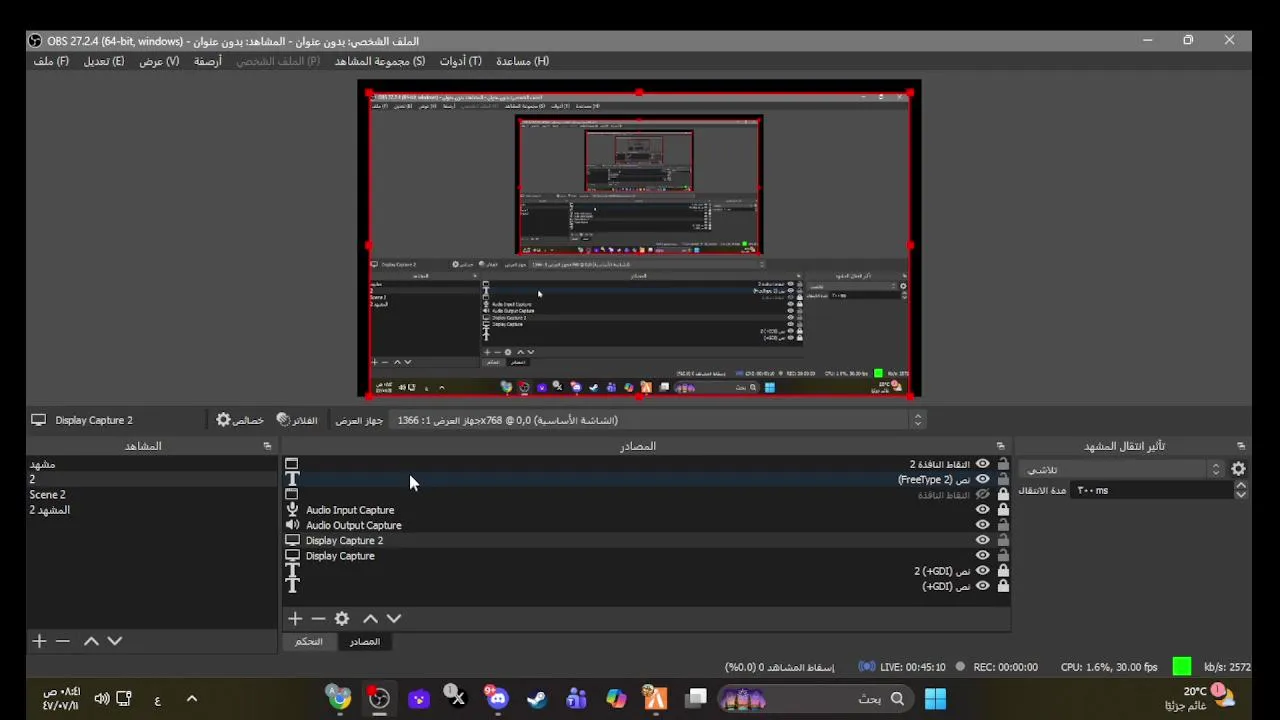Viewport: 1280px width, 720px height.
Task: Open the display device dropdown list
Action: pyautogui.click(x=656, y=420)
